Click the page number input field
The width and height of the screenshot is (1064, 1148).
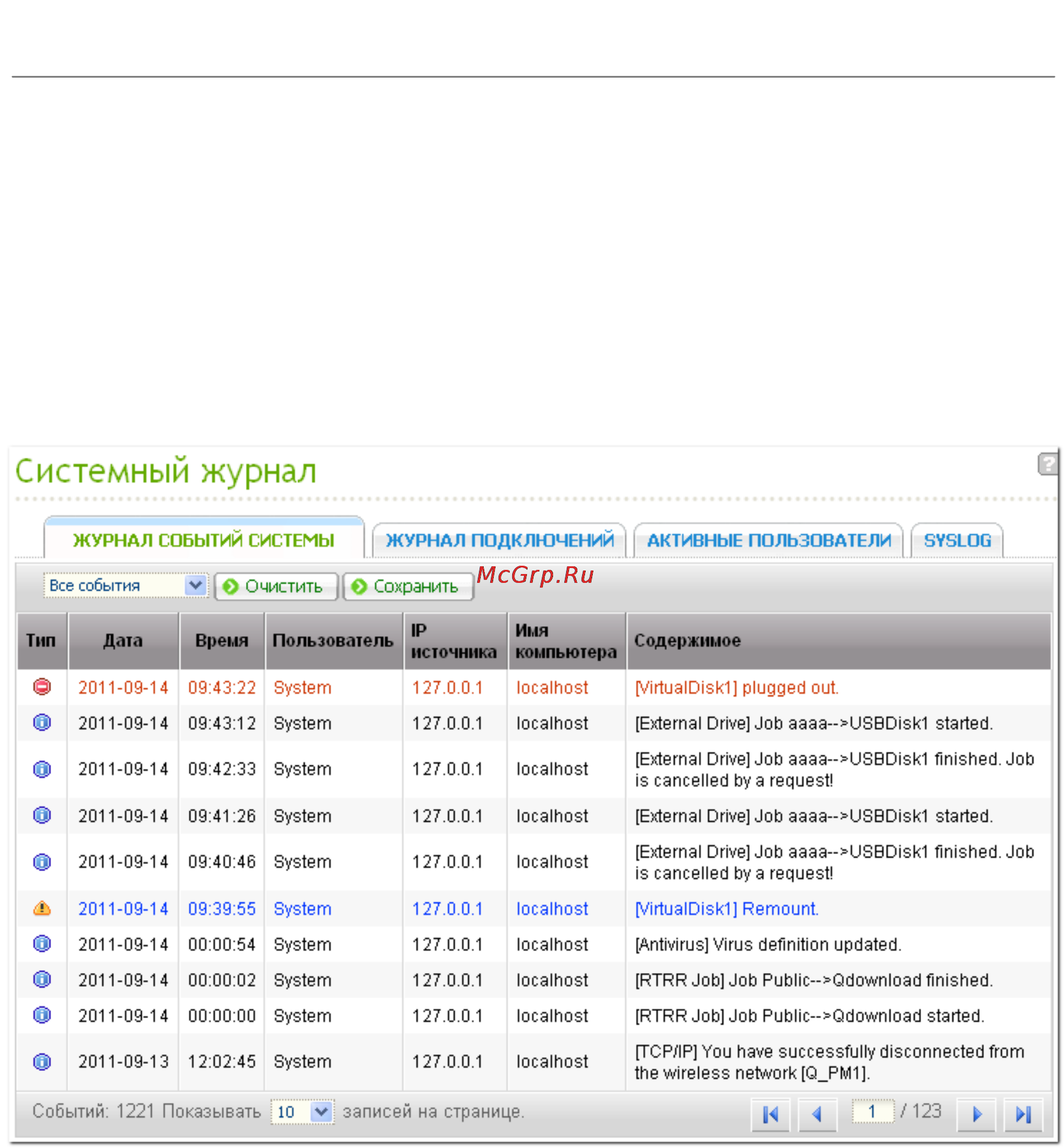[873, 1111]
